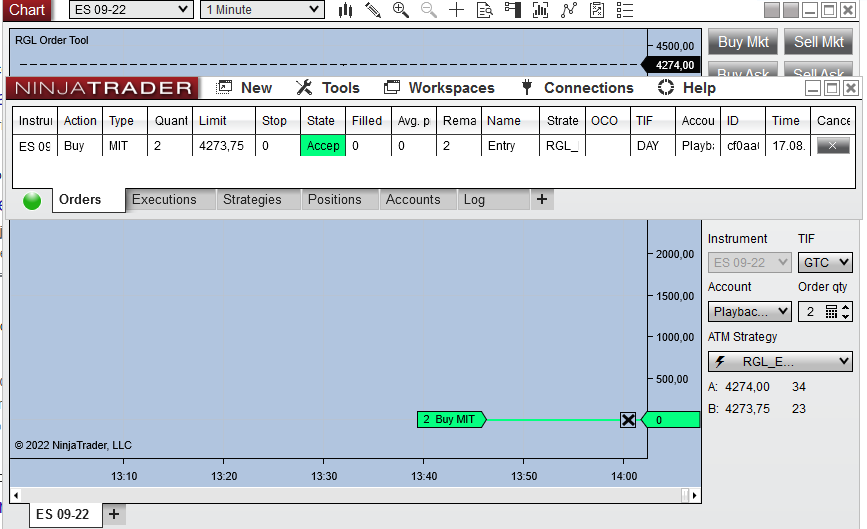
Task: Click the chart scrollbar left arrow
Action: click(x=16, y=495)
